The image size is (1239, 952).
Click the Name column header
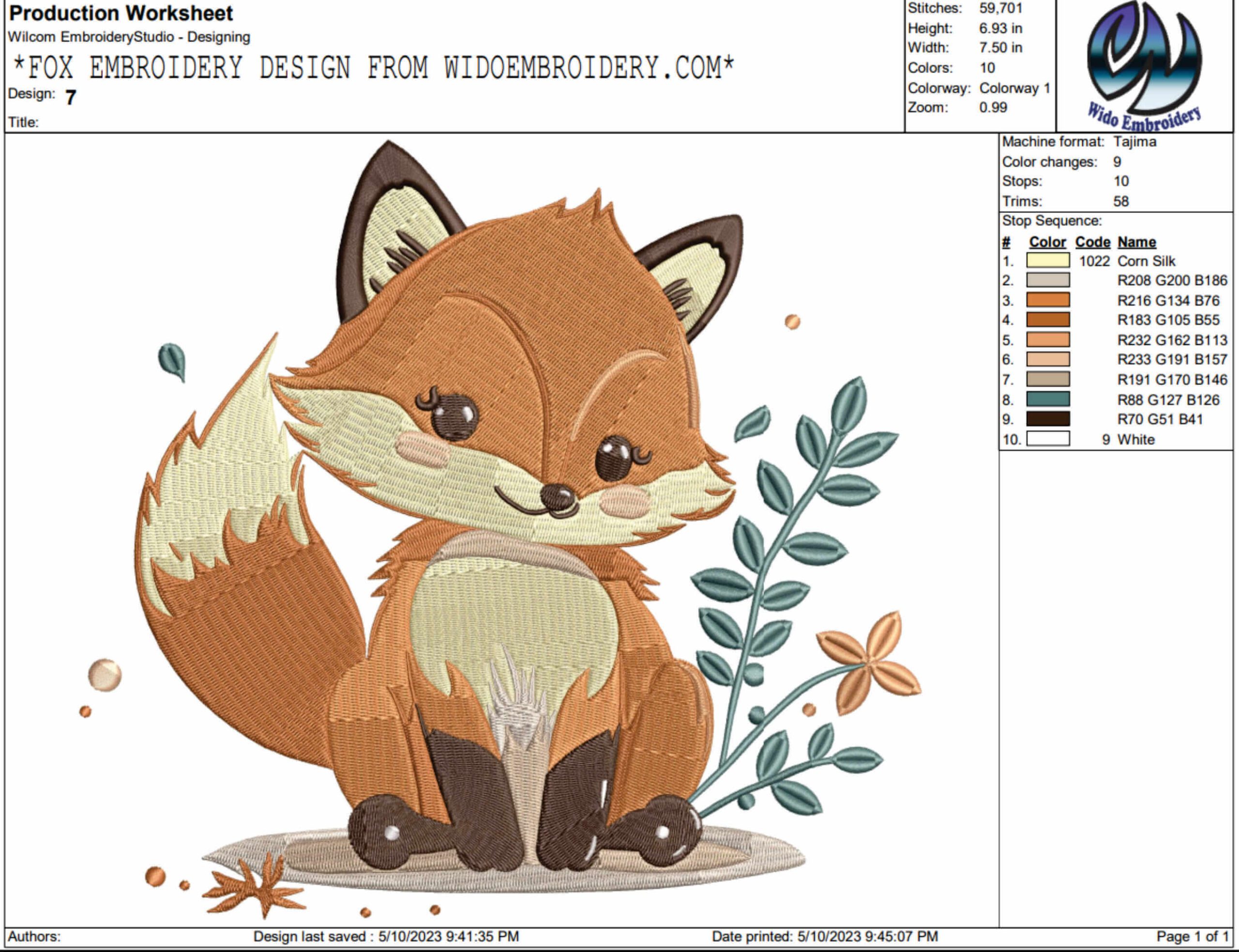(x=1137, y=242)
